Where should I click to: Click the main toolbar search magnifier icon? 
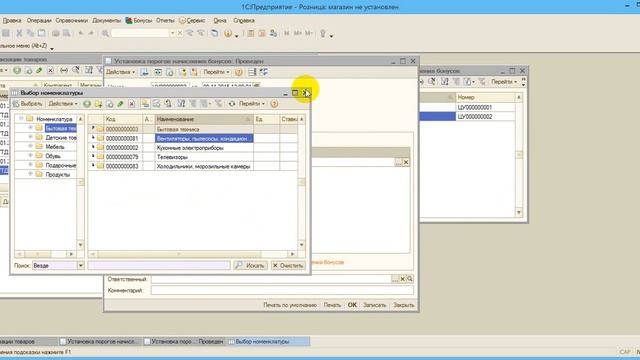[x=105, y=33]
